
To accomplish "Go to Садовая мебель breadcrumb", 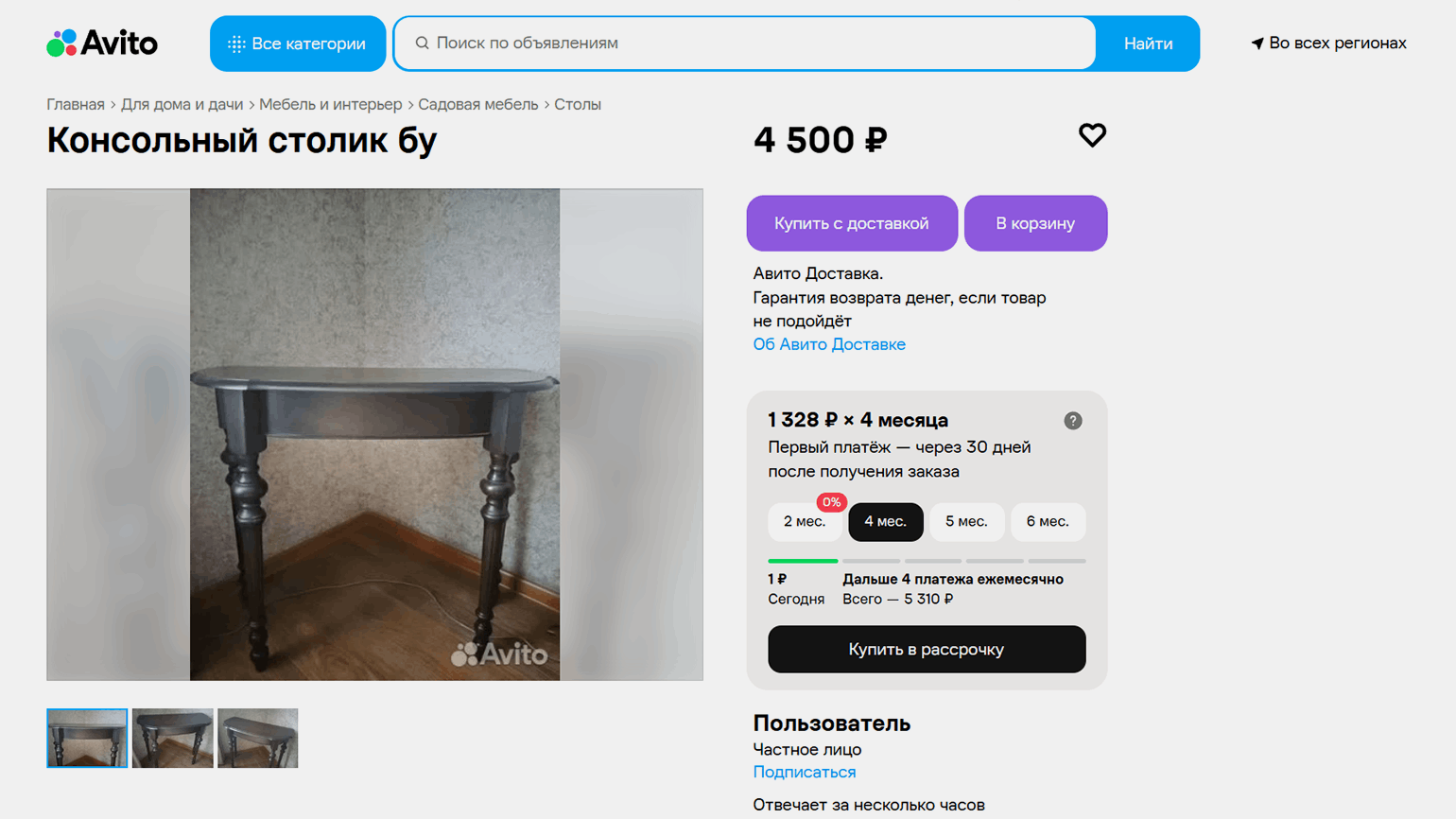I will point(477,104).
